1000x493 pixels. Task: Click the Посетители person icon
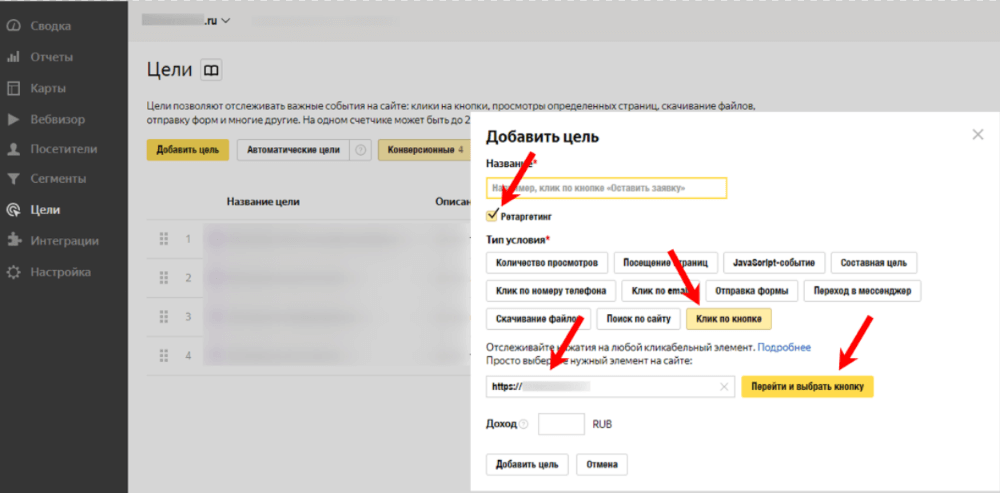13,149
